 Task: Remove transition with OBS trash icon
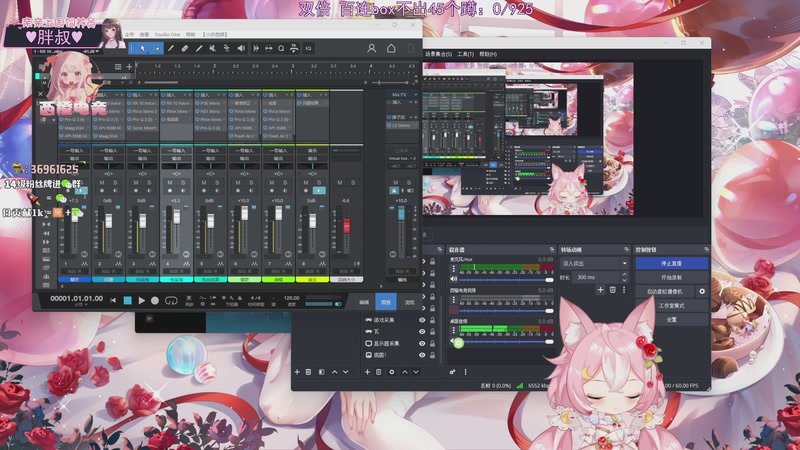tap(613, 290)
